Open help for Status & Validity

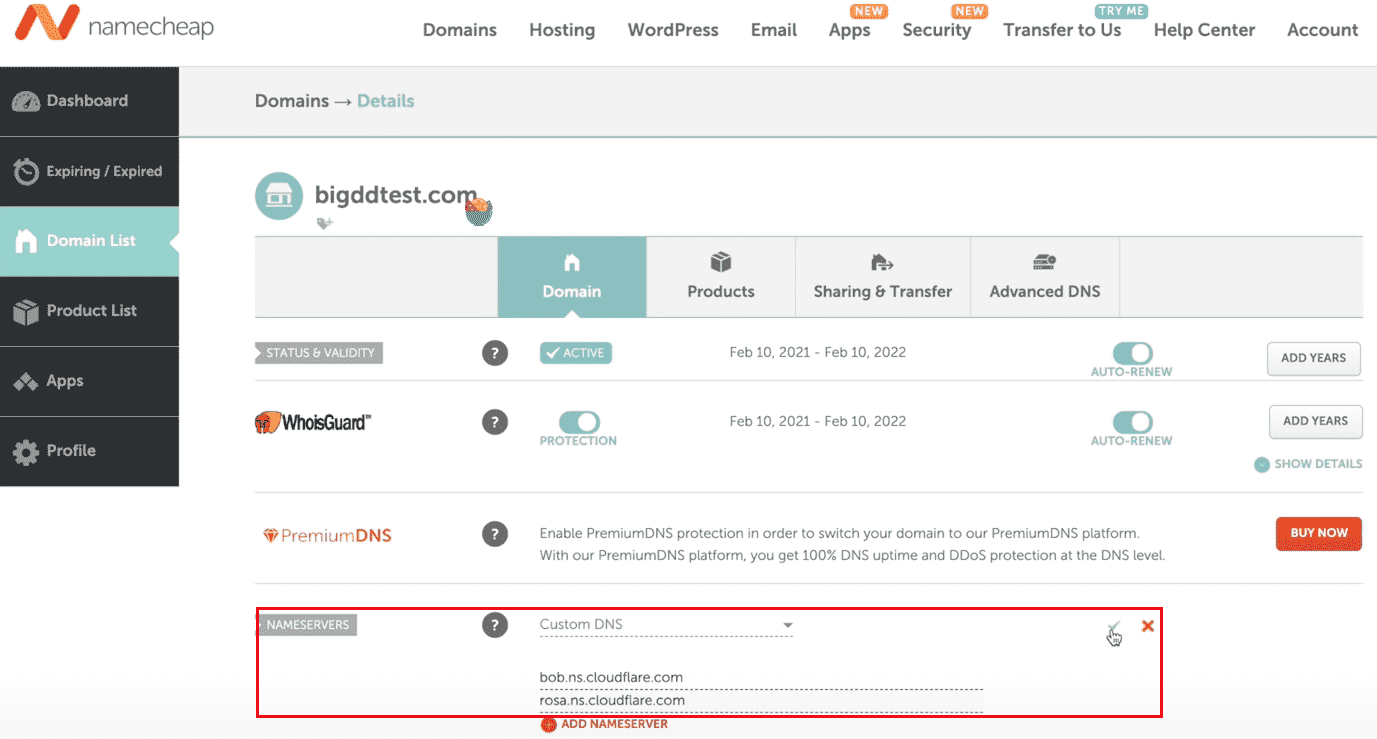(x=495, y=353)
